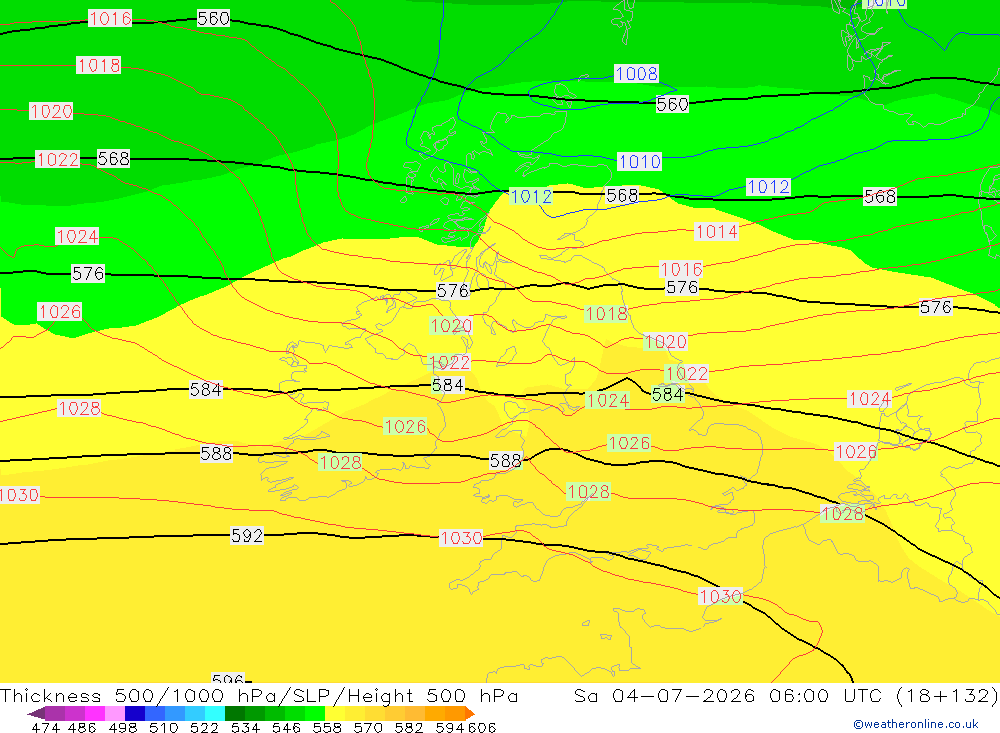Viewport: 1000px width, 733px height.
Task: Click the cyan legend colour swatch
Action: (x=215, y=713)
